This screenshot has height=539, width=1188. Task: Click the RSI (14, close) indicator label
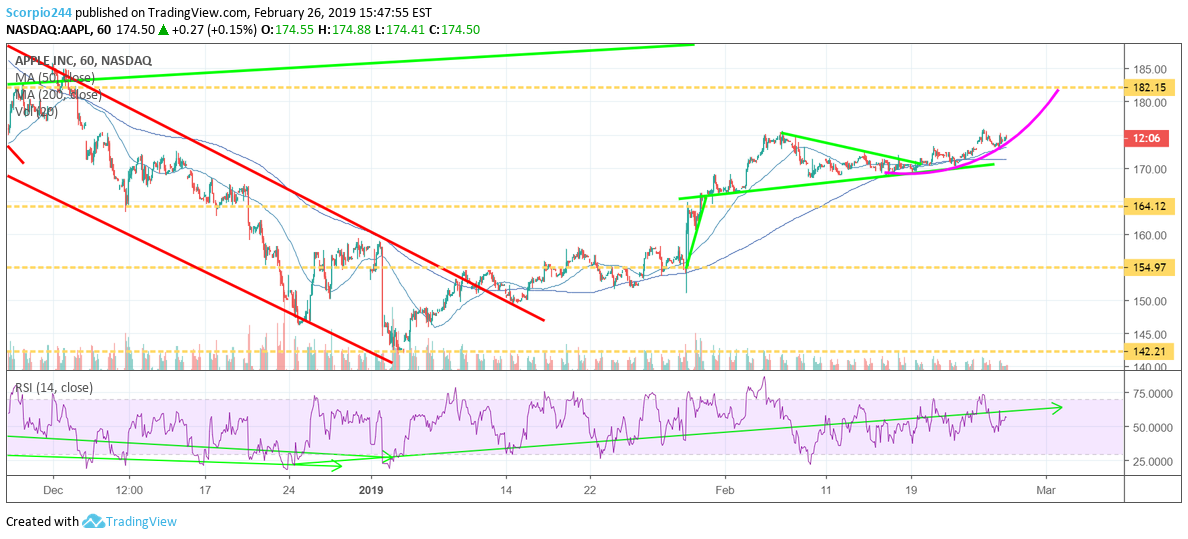[x=52, y=387]
